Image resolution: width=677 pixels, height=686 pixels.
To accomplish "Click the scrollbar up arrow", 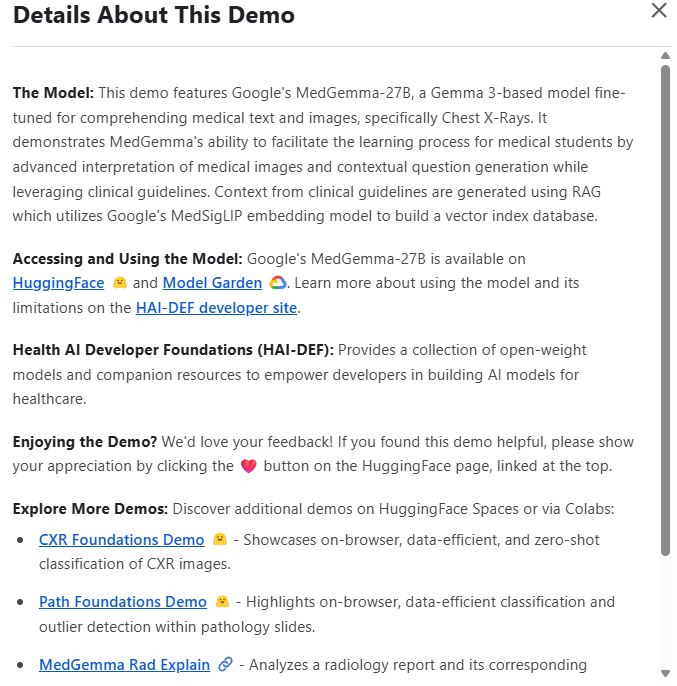I will click(666, 55).
